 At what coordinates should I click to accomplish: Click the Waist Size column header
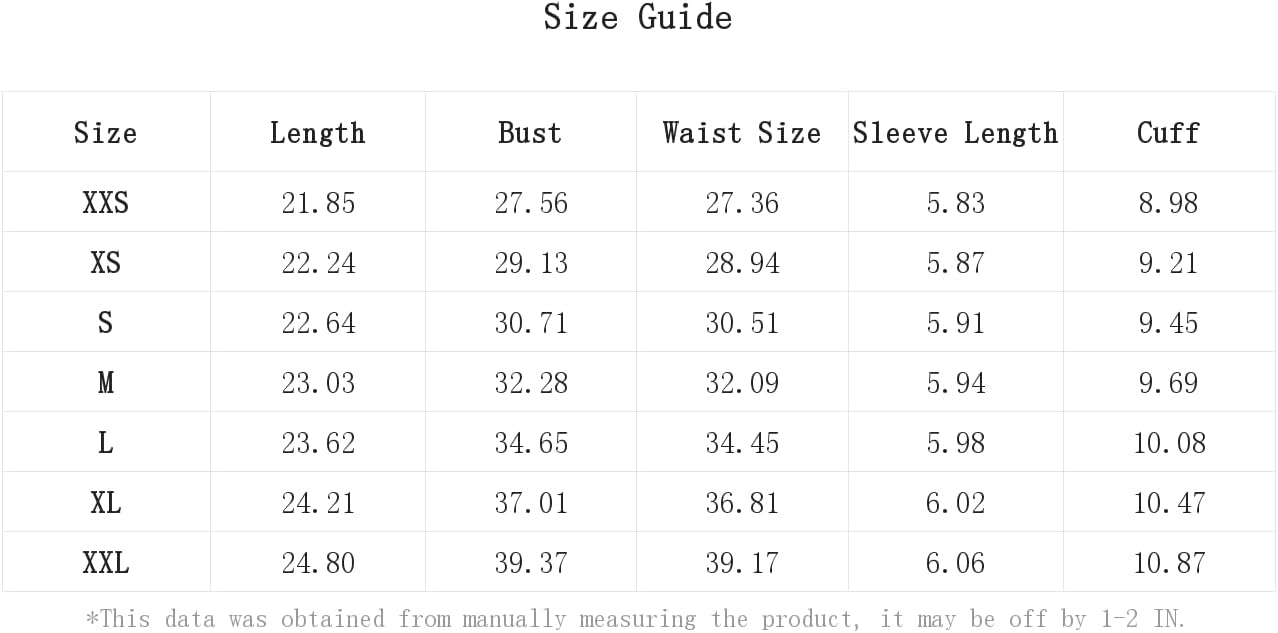(x=742, y=133)
